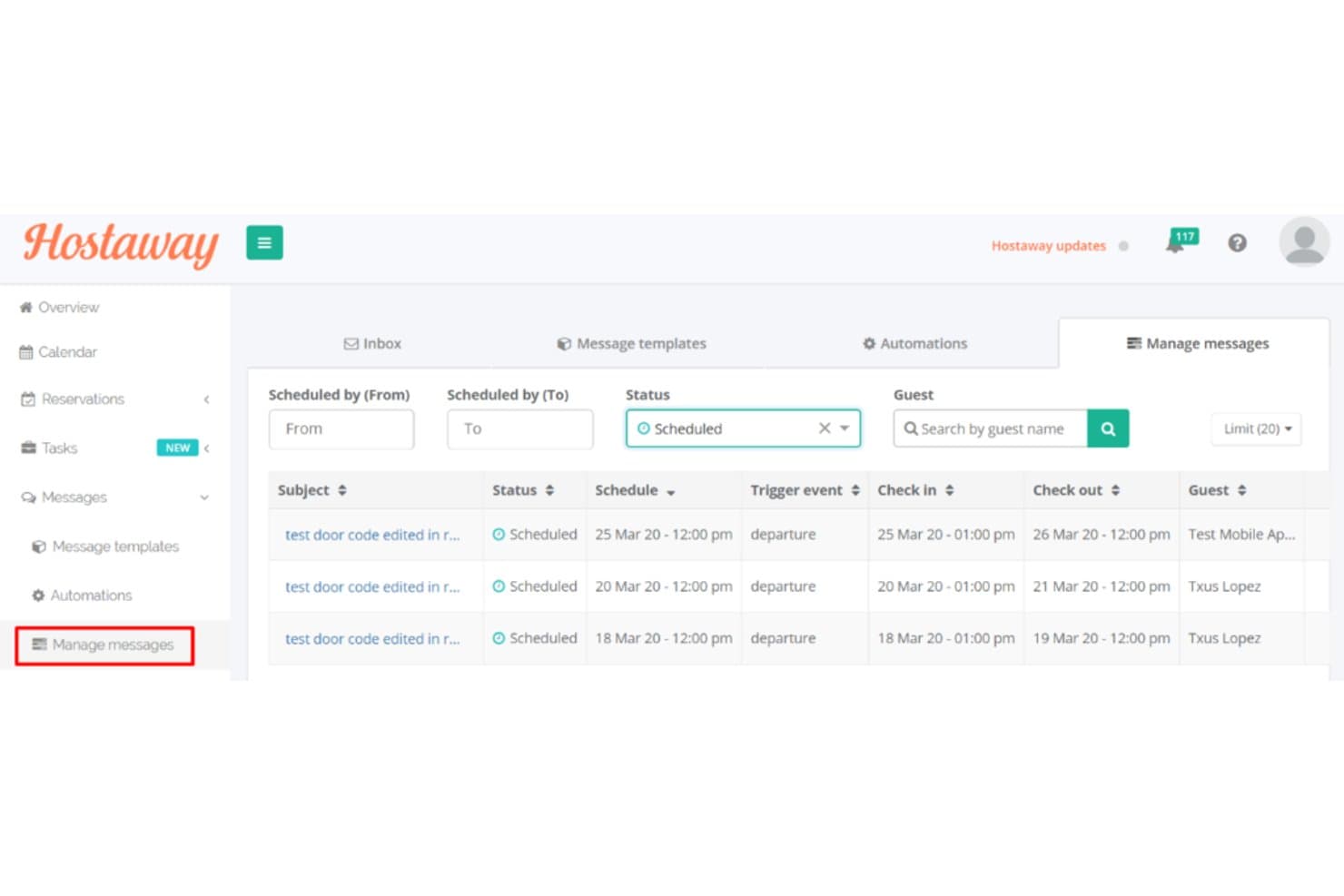Click the Scheduled status in the 18 Mar row
The width and height of the screenshot is (1344, 896).
(535, 638)
